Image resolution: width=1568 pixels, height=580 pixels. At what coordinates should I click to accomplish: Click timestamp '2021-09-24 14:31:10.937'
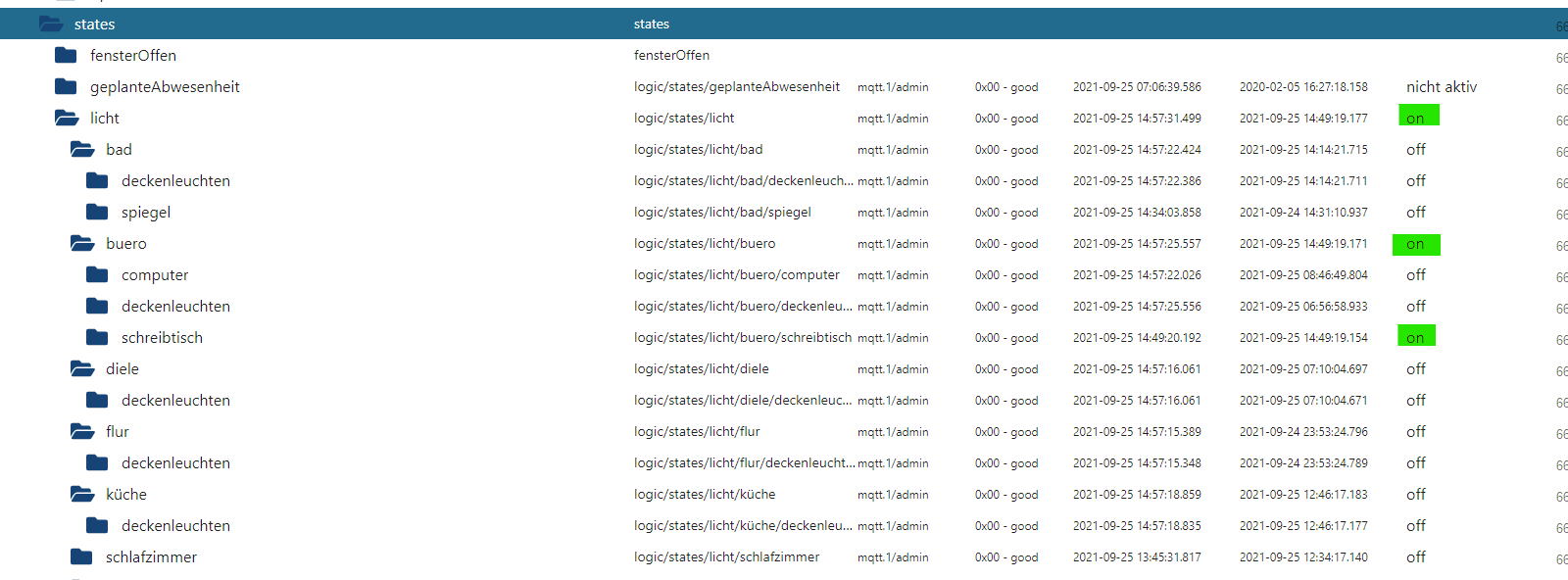click(x=1303, y=213)
